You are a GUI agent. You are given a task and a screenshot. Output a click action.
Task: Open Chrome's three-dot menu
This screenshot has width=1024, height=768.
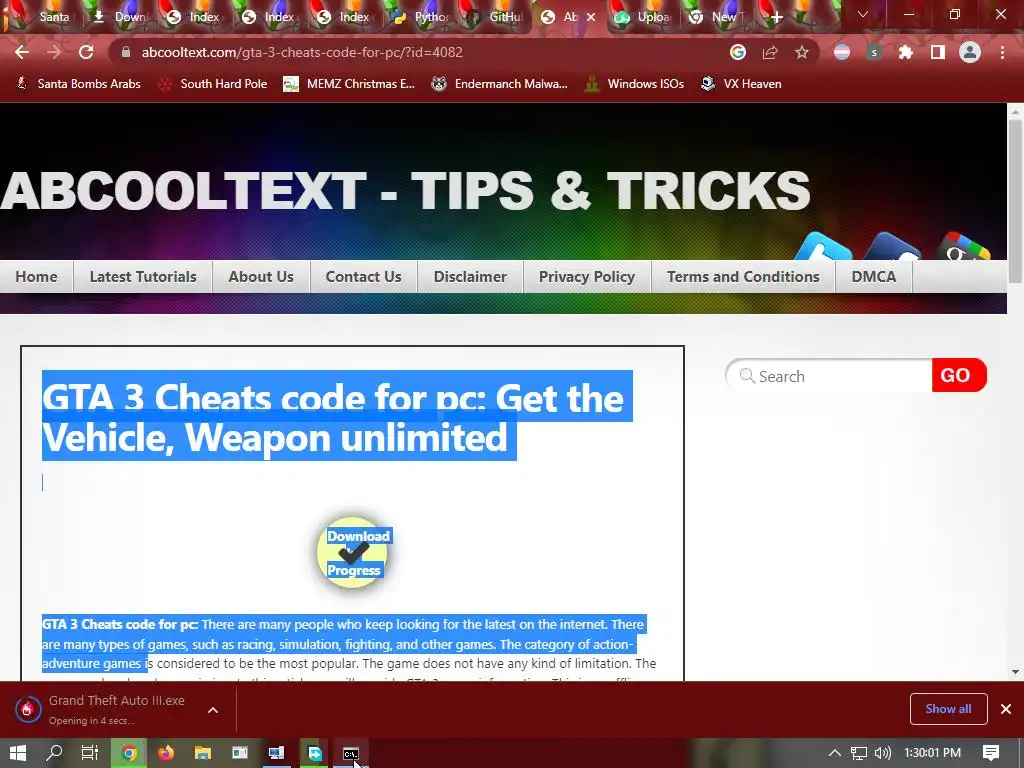point(1002,52)
